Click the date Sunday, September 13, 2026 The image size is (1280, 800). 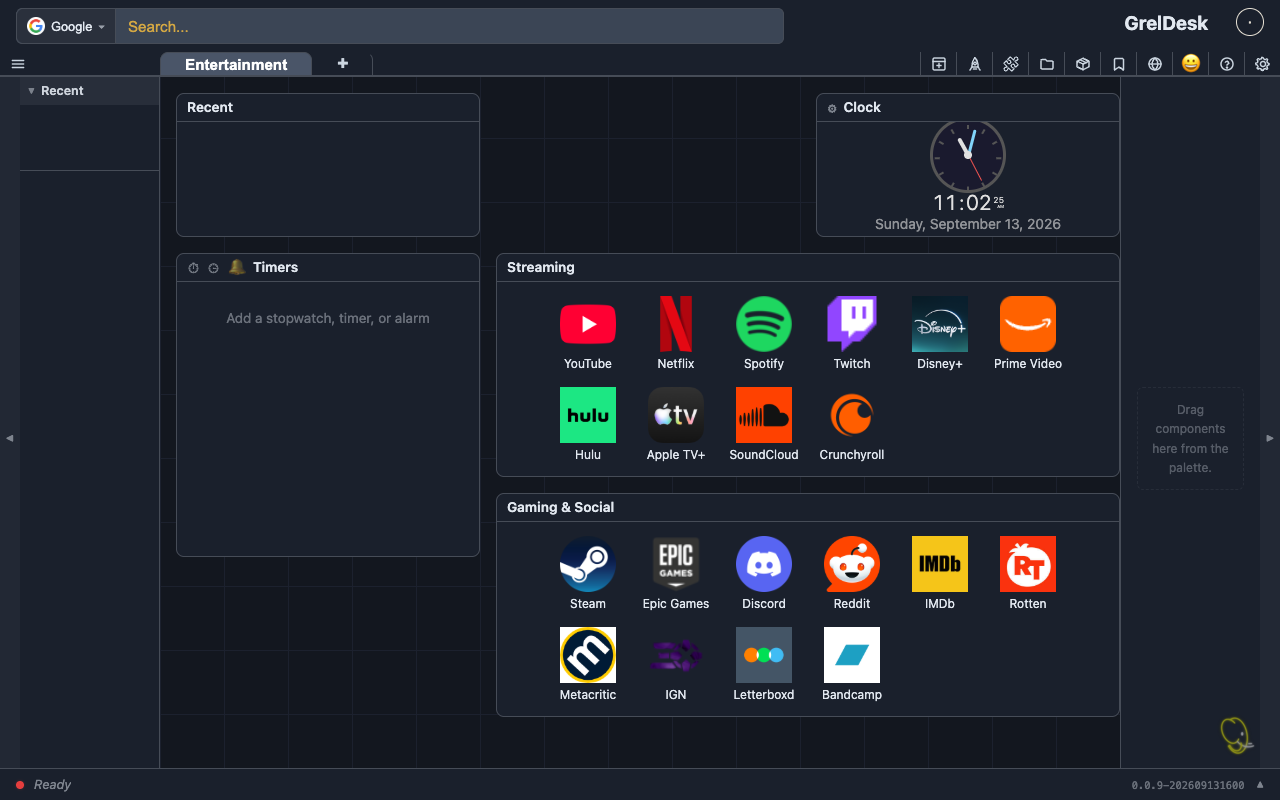click(968, 224)
